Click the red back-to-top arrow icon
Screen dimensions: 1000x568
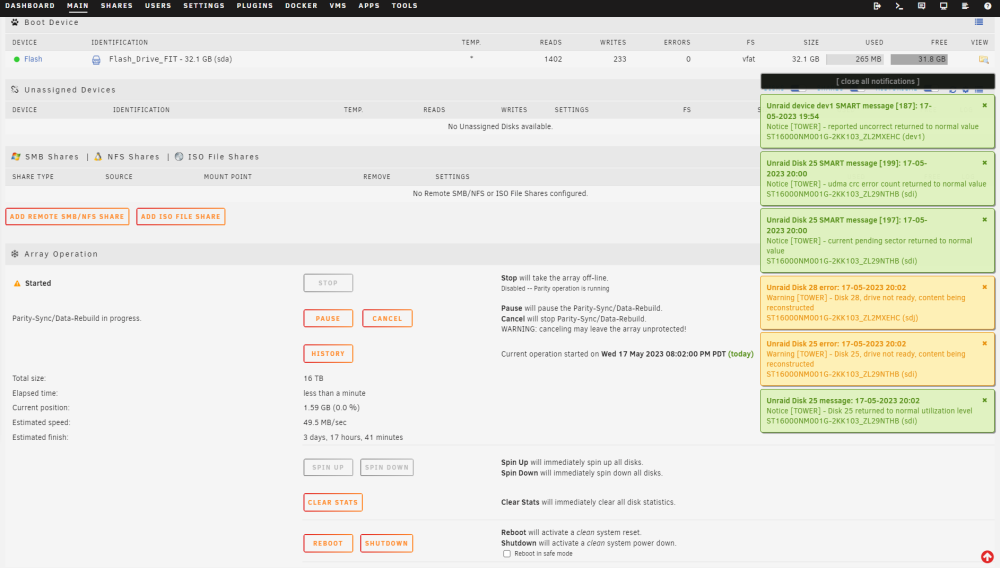987,557
